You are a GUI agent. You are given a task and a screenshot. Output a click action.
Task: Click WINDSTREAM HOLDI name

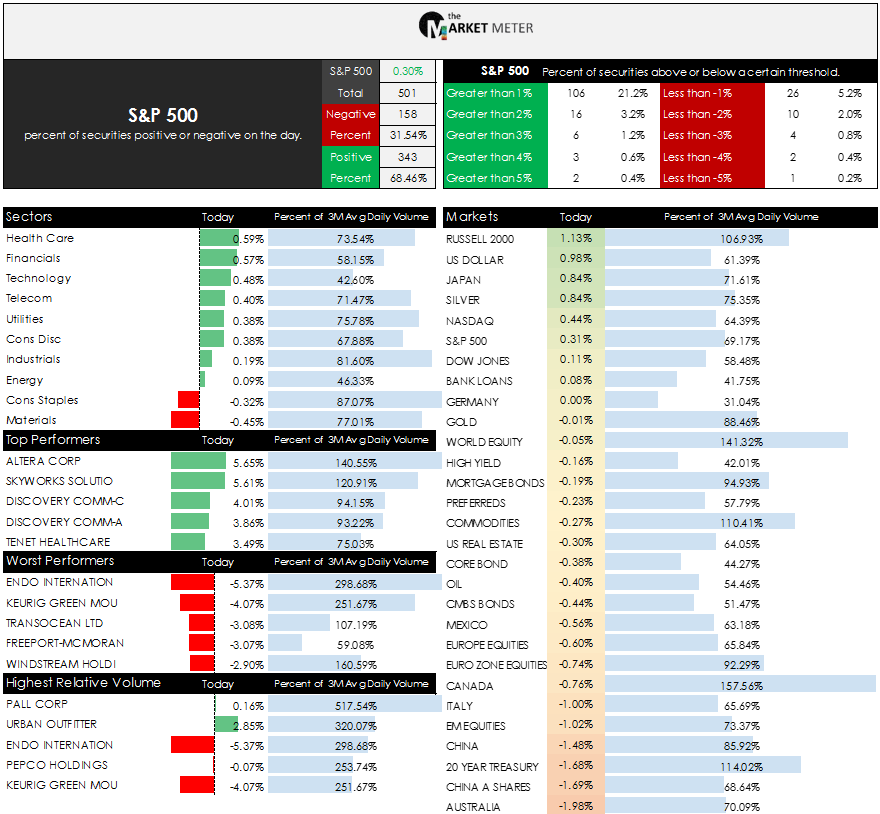click(x=61, y=664)
